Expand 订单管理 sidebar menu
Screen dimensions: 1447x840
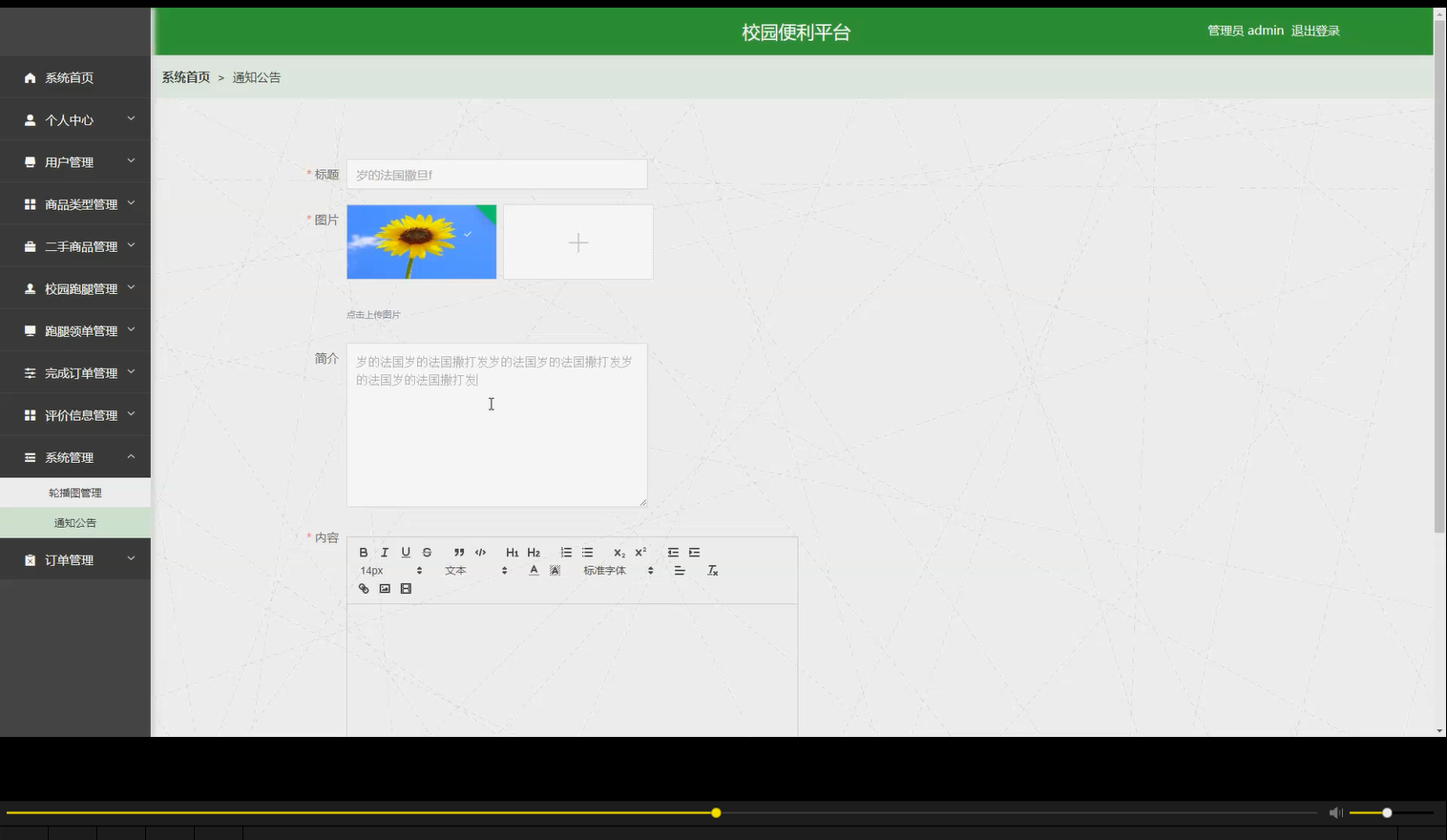[75, 559]
